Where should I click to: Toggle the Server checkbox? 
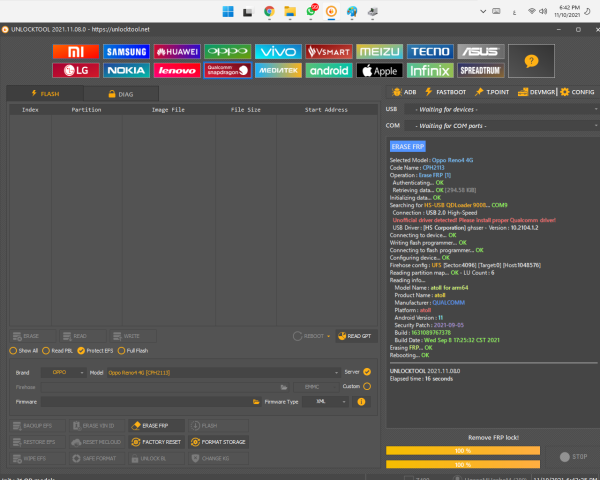(x=367, y=372)
